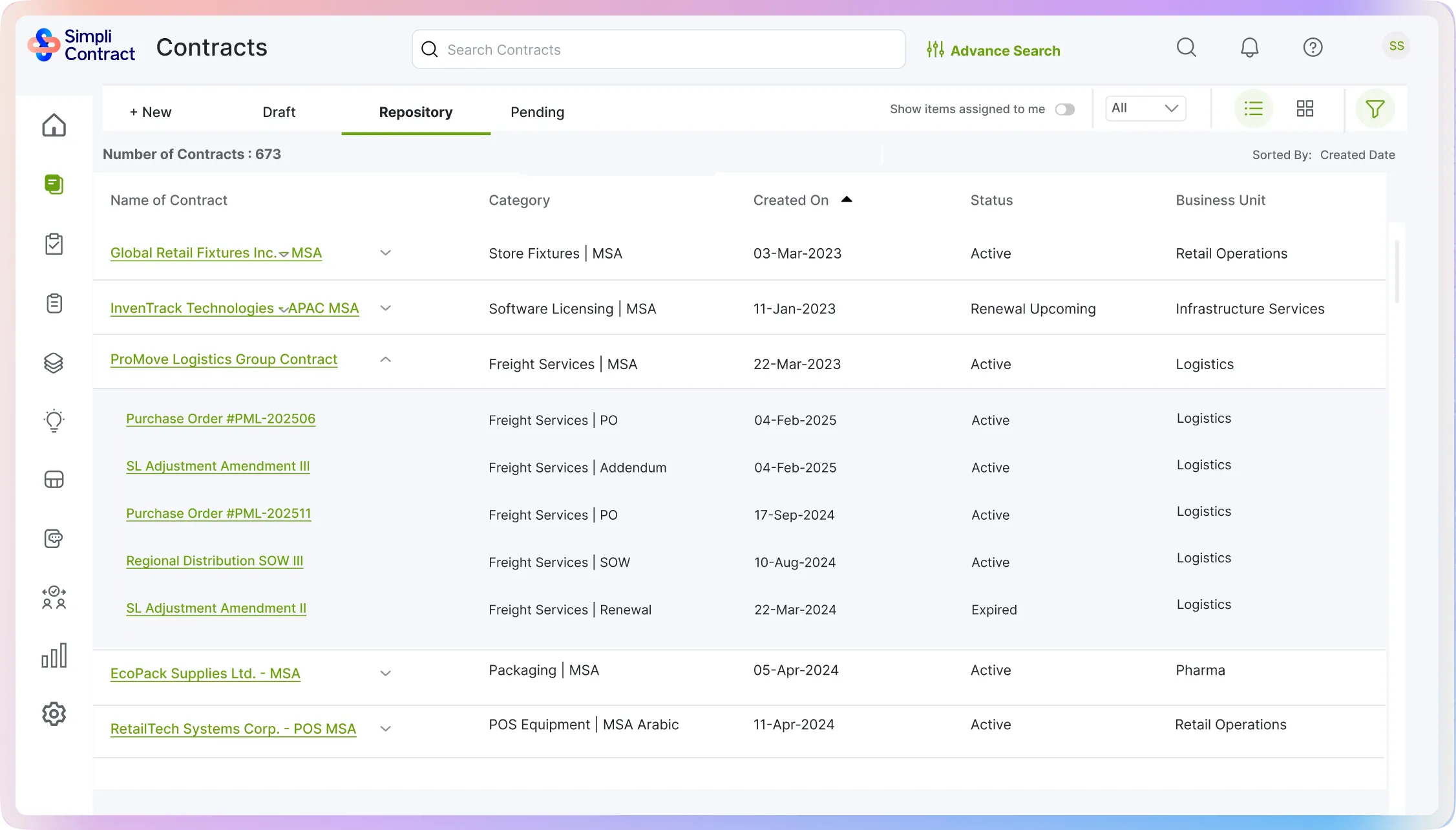Open the stacked layers sidebar icon
Viewport: 1456px width, 830px height.
coord(54,363)
